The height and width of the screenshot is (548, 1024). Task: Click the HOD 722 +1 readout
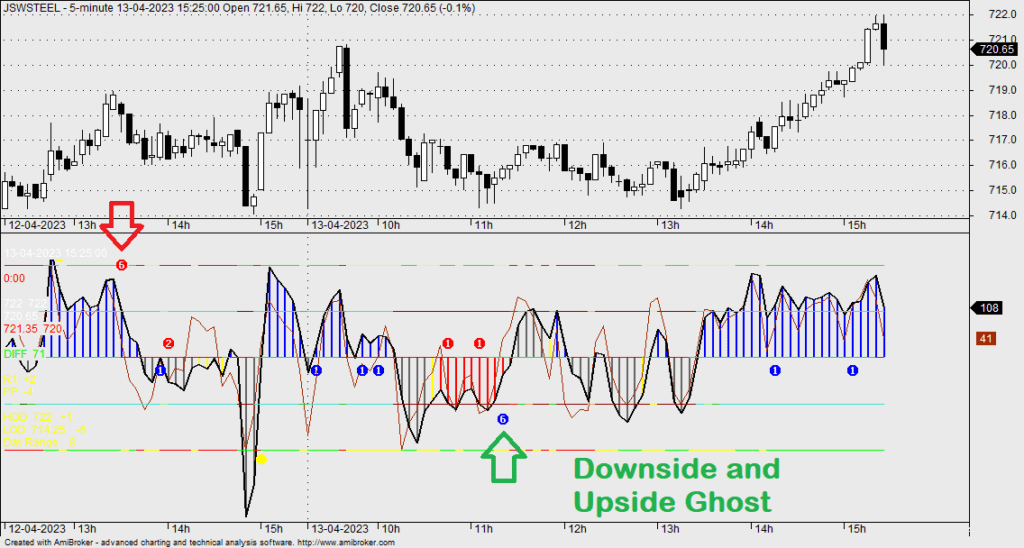[38, 417]
